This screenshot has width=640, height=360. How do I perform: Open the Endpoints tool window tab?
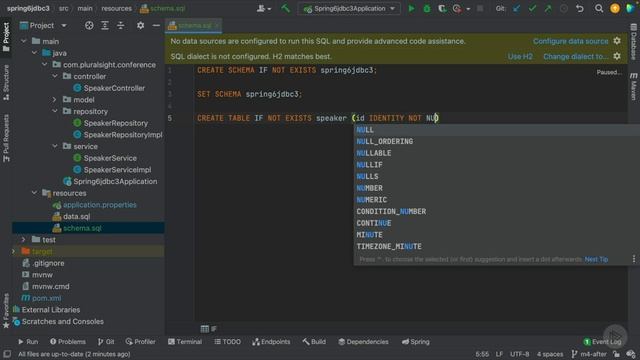(271, 342)
